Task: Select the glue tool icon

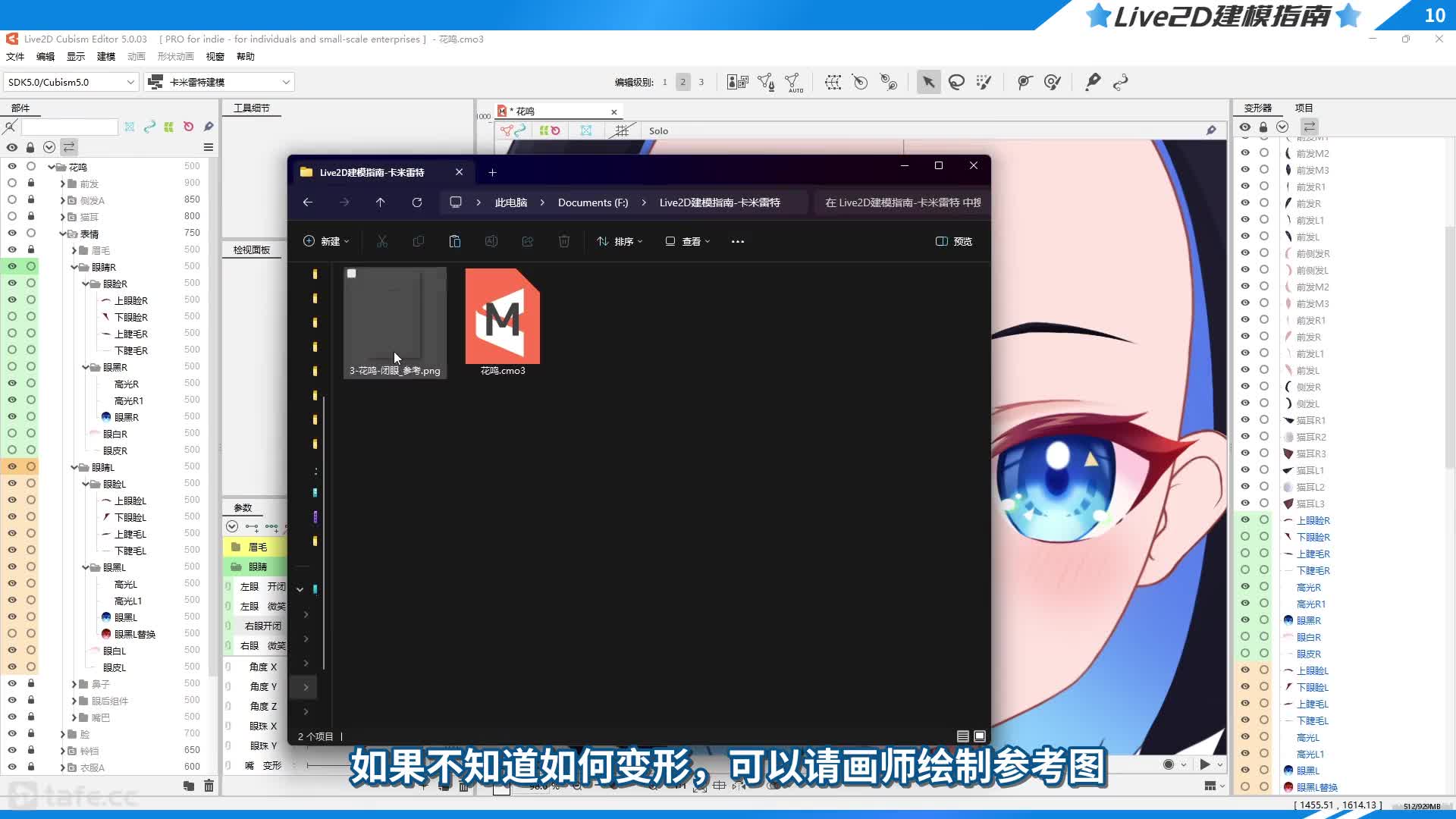Action: click(x=1093, y=82)
